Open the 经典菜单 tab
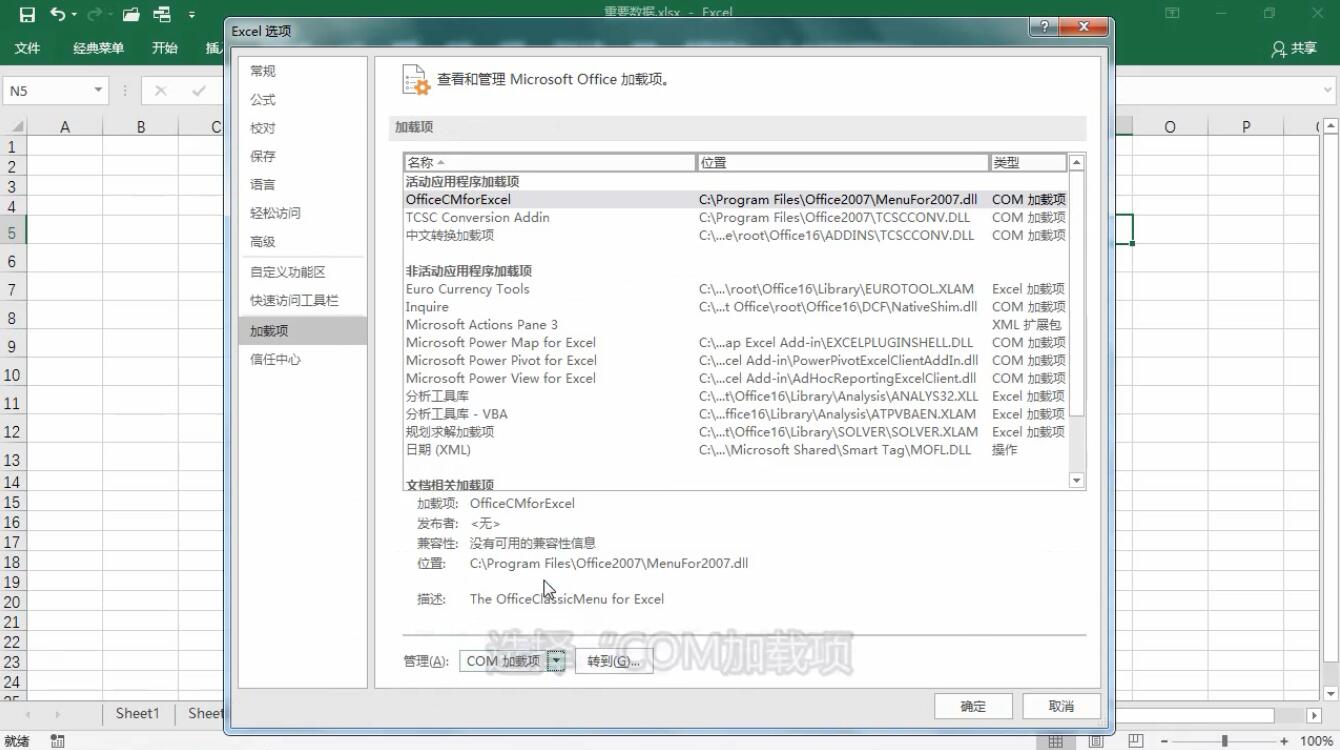 pyautogui.click(x=98, y=48)
